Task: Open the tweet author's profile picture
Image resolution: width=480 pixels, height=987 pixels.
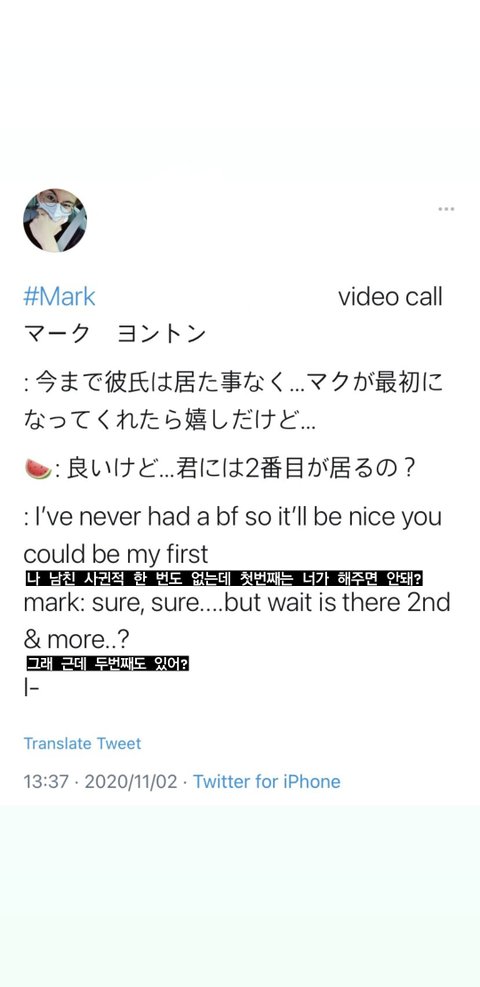Action: click(x=55, y=220)
